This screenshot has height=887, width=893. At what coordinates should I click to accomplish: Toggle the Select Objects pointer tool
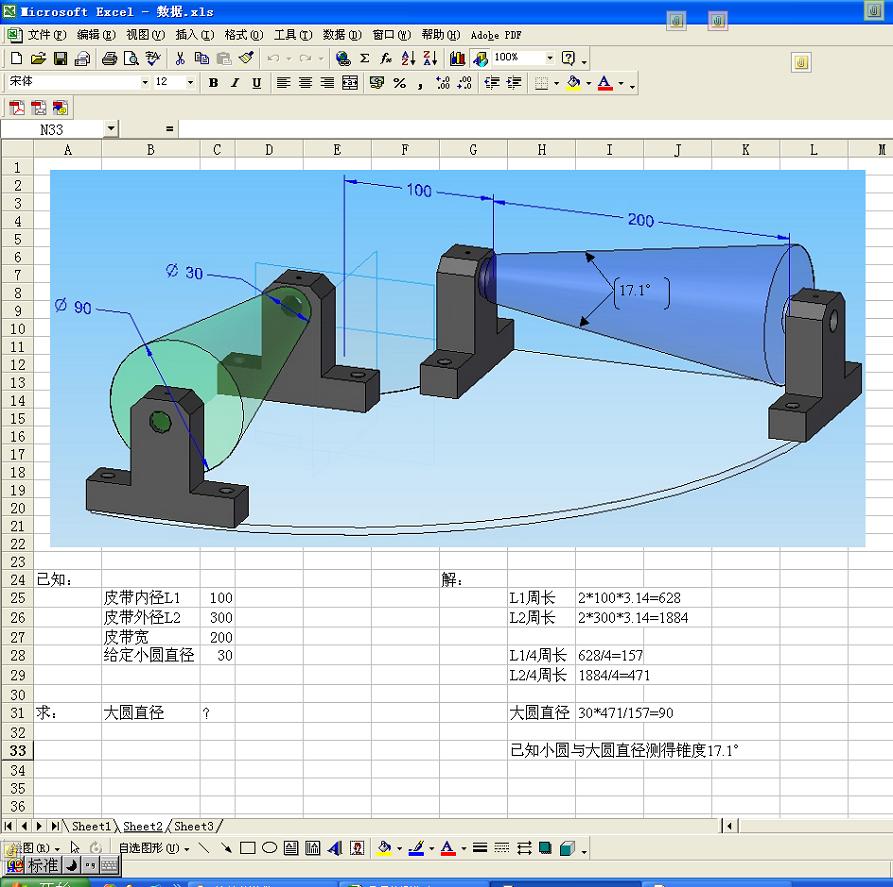click(x=75, y=848)
